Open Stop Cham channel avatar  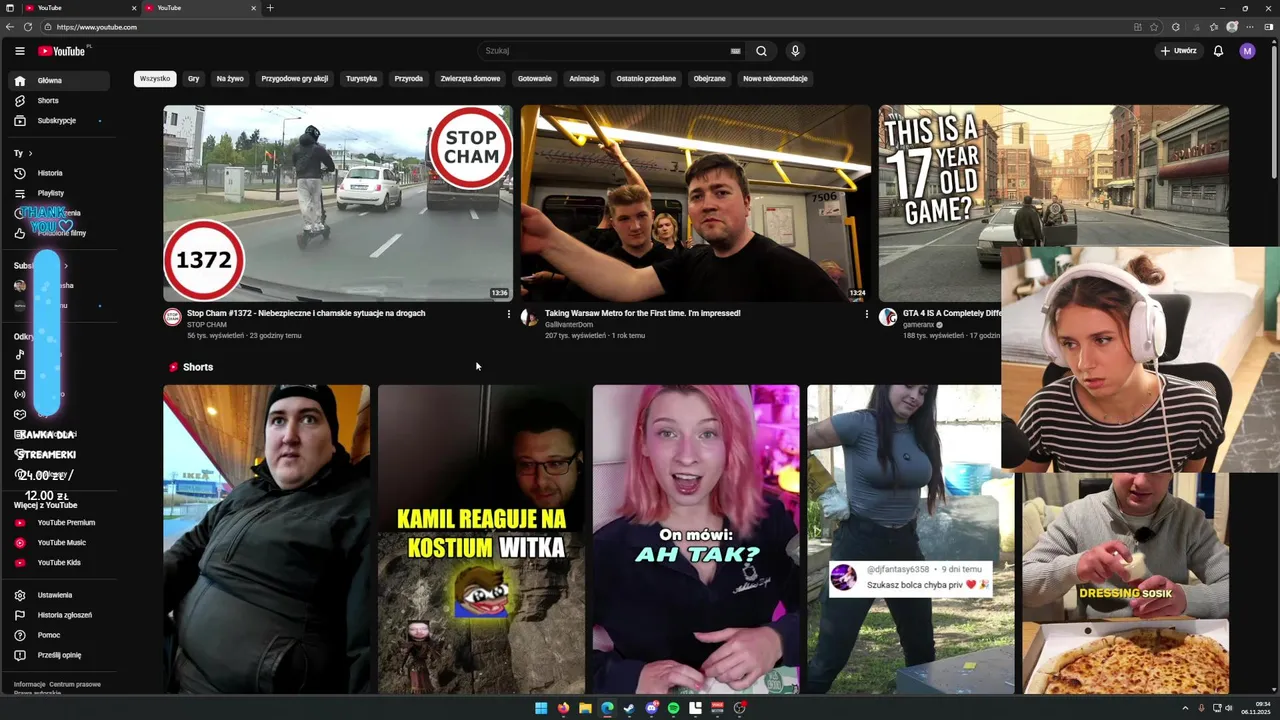tap(172, 317)
